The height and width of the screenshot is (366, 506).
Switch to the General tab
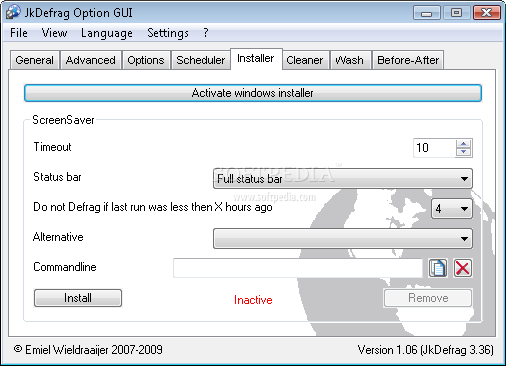pyautogui.click(x=34, y=60)
